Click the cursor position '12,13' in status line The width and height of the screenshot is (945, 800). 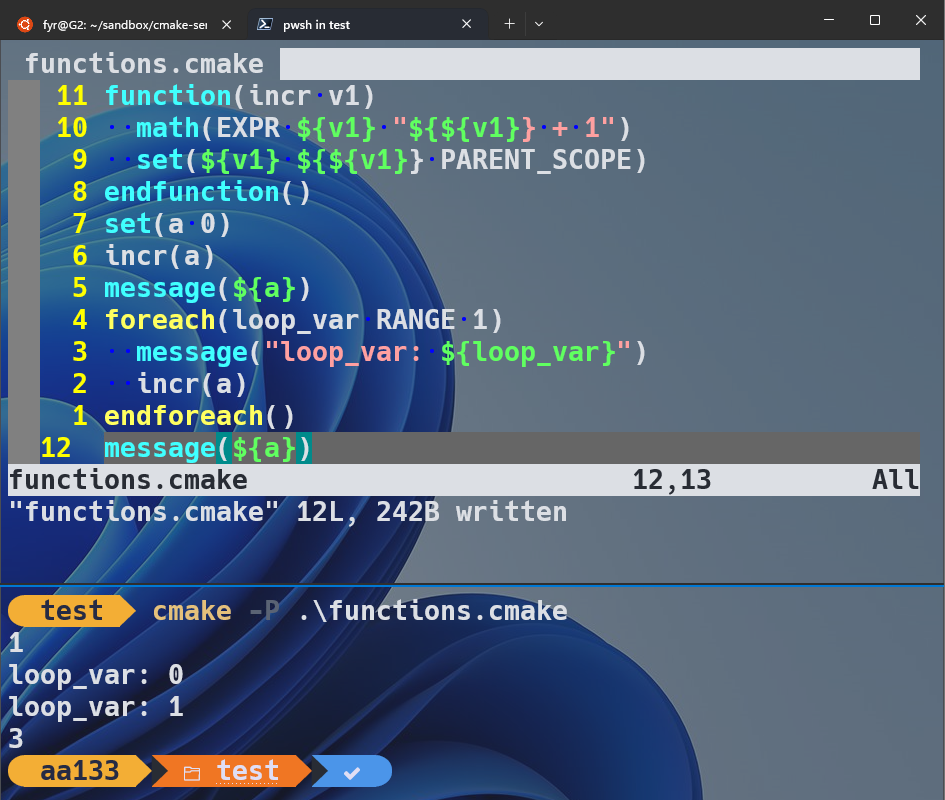pyautogui.click(x=671, y=480)
